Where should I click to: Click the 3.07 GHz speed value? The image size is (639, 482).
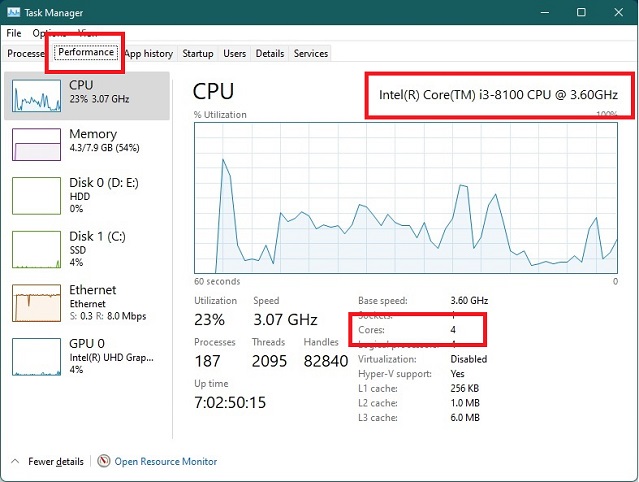tap(285, 320)
